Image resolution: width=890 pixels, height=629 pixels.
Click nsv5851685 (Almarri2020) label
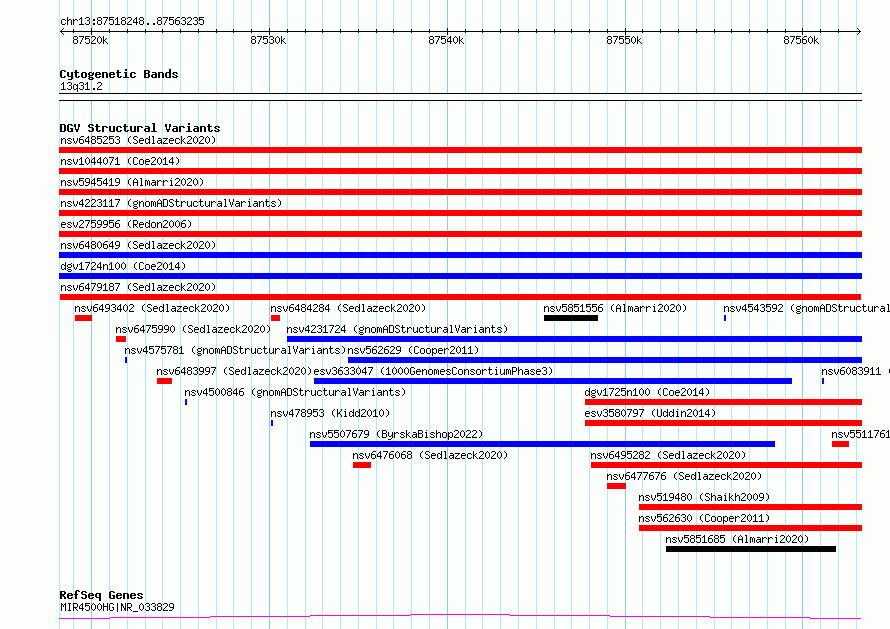point(737,539)
